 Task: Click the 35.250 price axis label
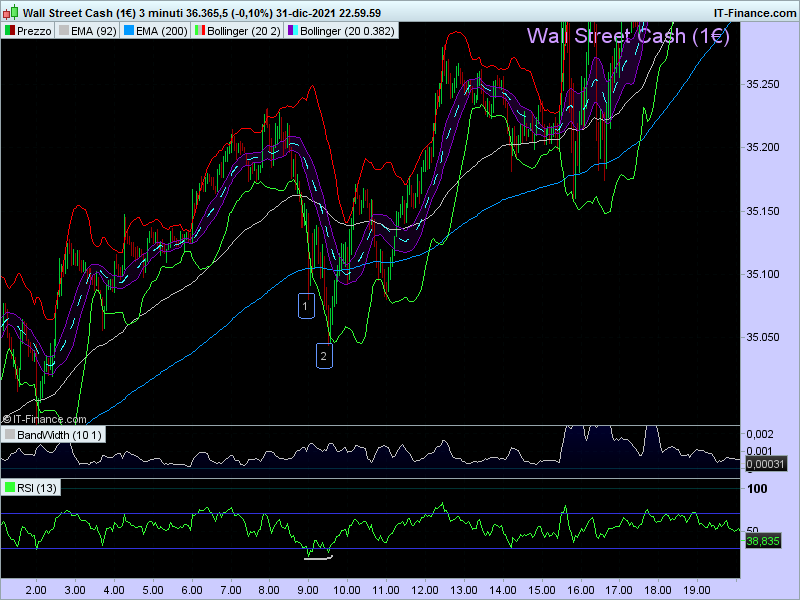[763, 84]
